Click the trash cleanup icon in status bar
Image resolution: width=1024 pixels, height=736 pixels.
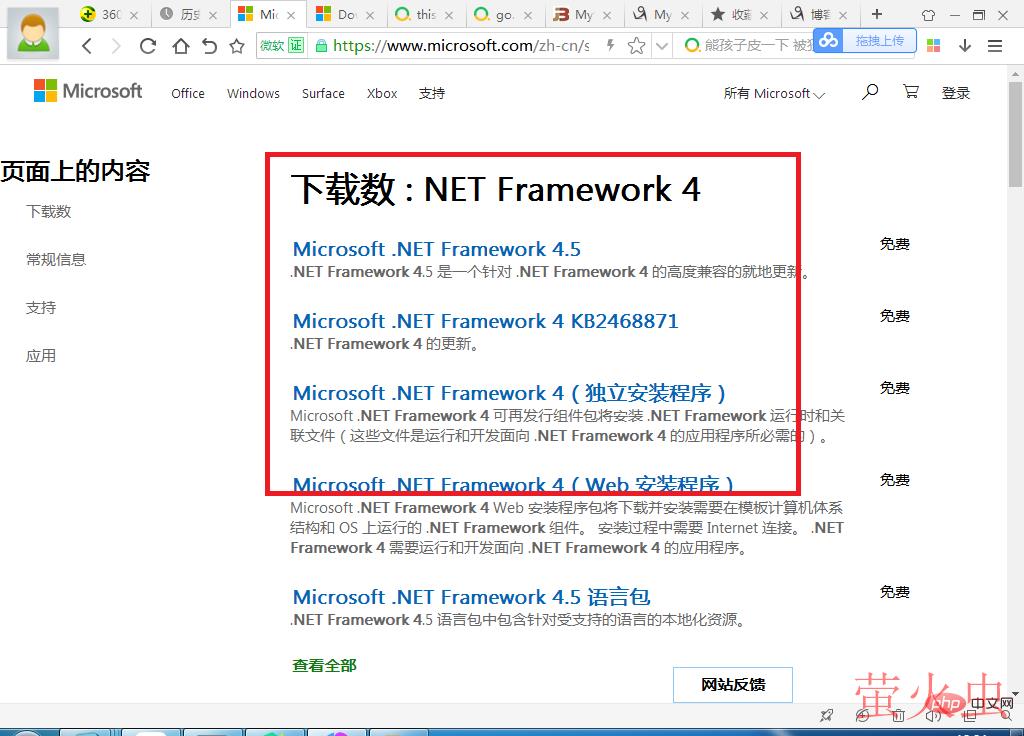(x=899, y=716)
